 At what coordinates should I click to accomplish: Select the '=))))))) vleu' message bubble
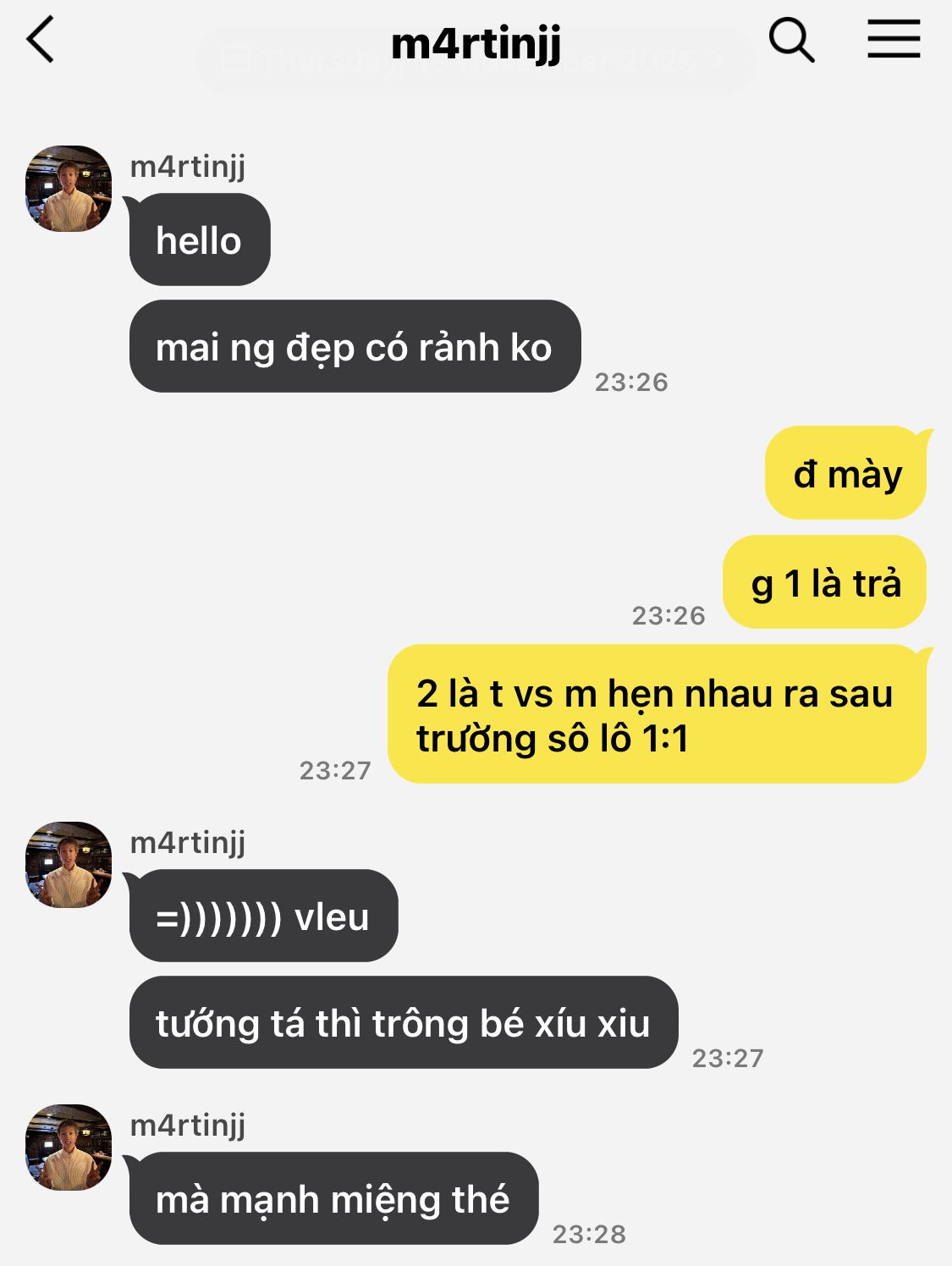tap(264, 916)
